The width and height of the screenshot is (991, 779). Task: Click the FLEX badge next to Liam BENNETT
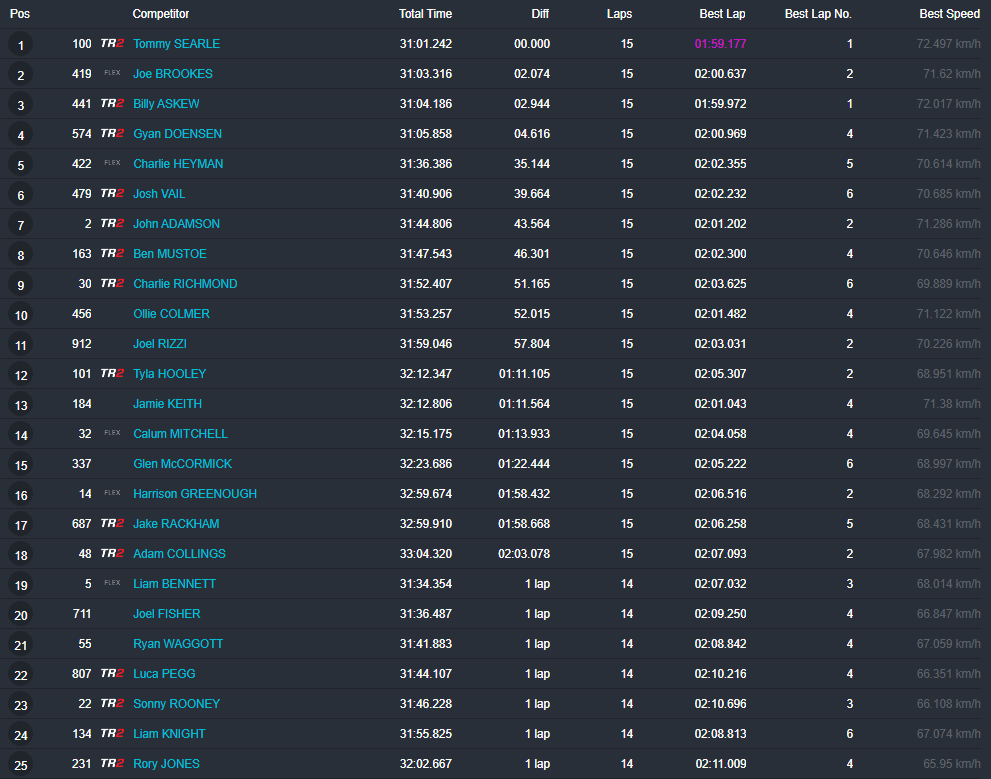[x=112, y=584]
